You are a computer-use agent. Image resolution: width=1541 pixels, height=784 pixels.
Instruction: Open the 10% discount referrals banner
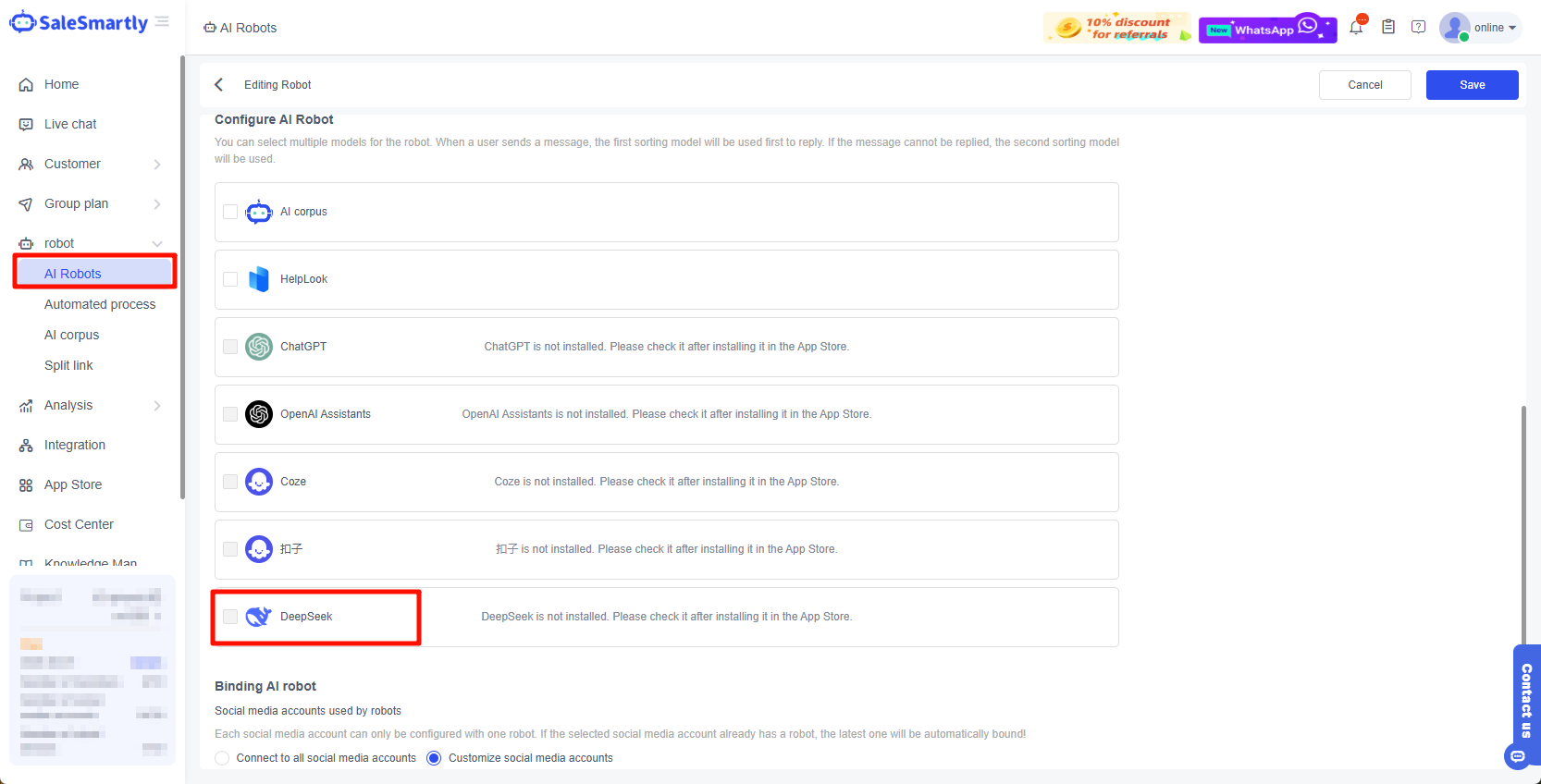click(1116, 29)
